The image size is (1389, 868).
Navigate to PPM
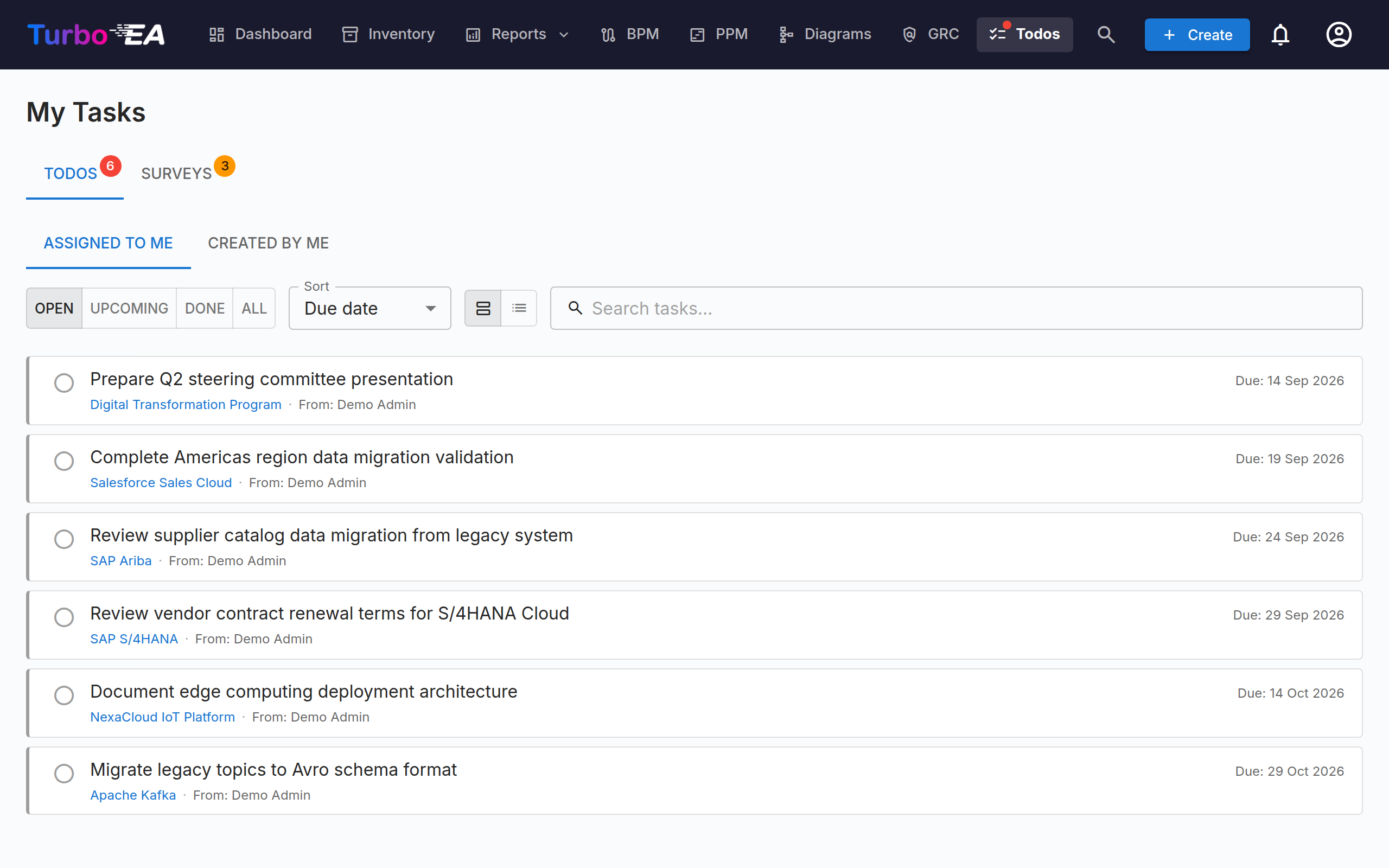coord(718,34)
